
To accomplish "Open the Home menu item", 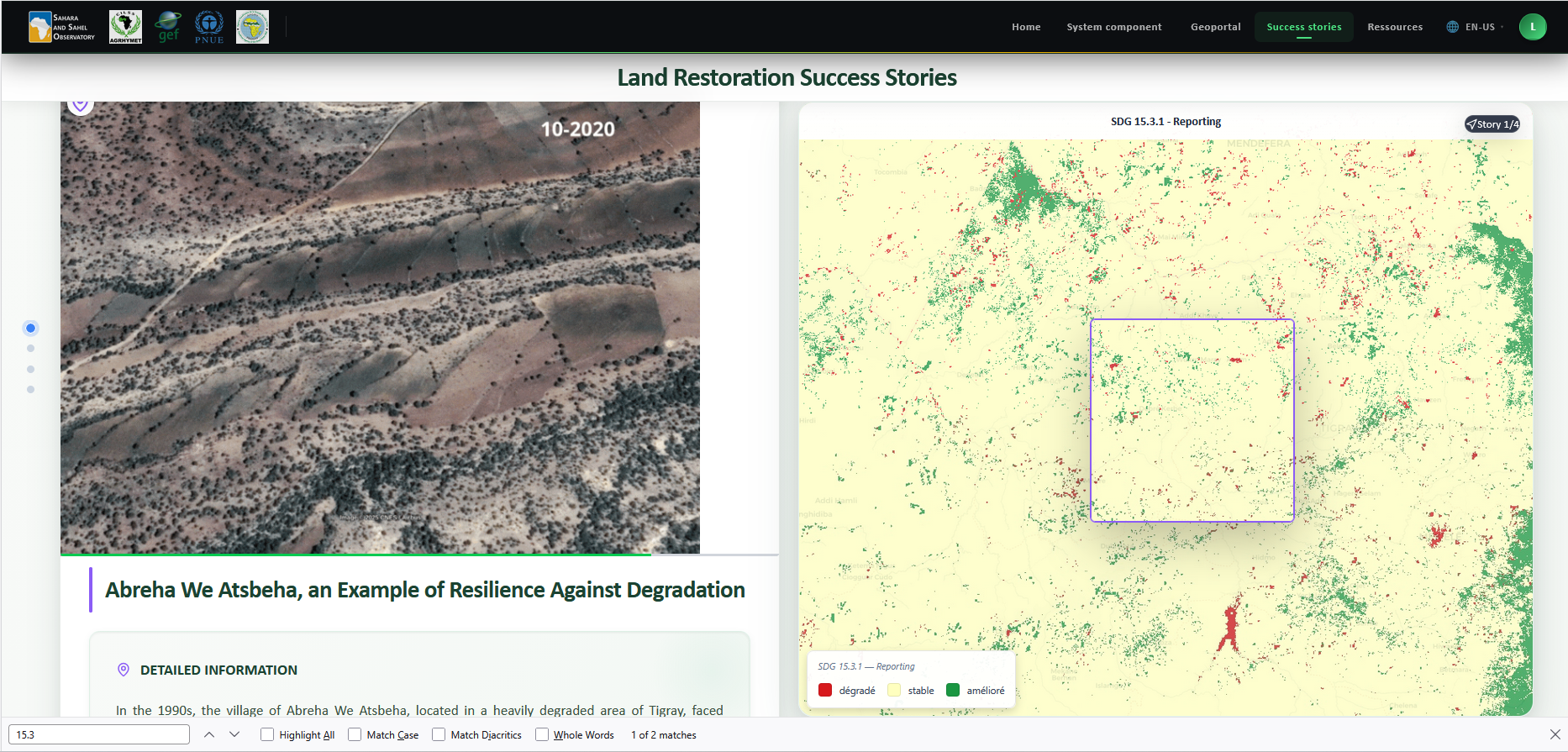I will (1026, 27).
